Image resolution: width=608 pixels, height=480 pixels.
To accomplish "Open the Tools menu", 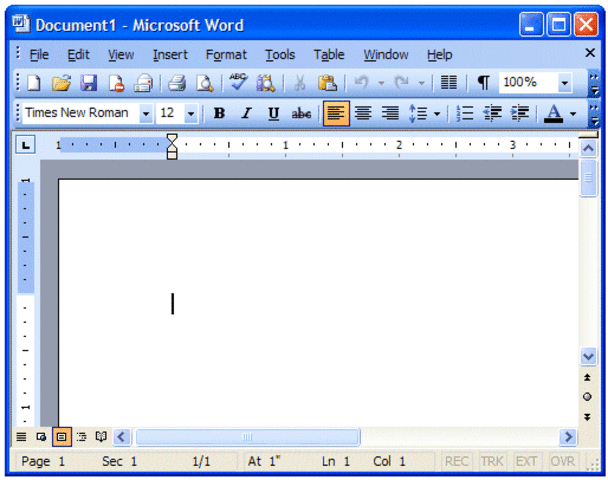I will (280, 55).
